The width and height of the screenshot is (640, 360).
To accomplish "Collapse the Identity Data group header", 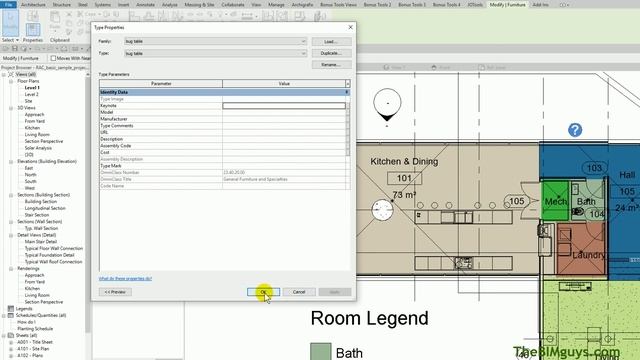I will tap(347, 92).
